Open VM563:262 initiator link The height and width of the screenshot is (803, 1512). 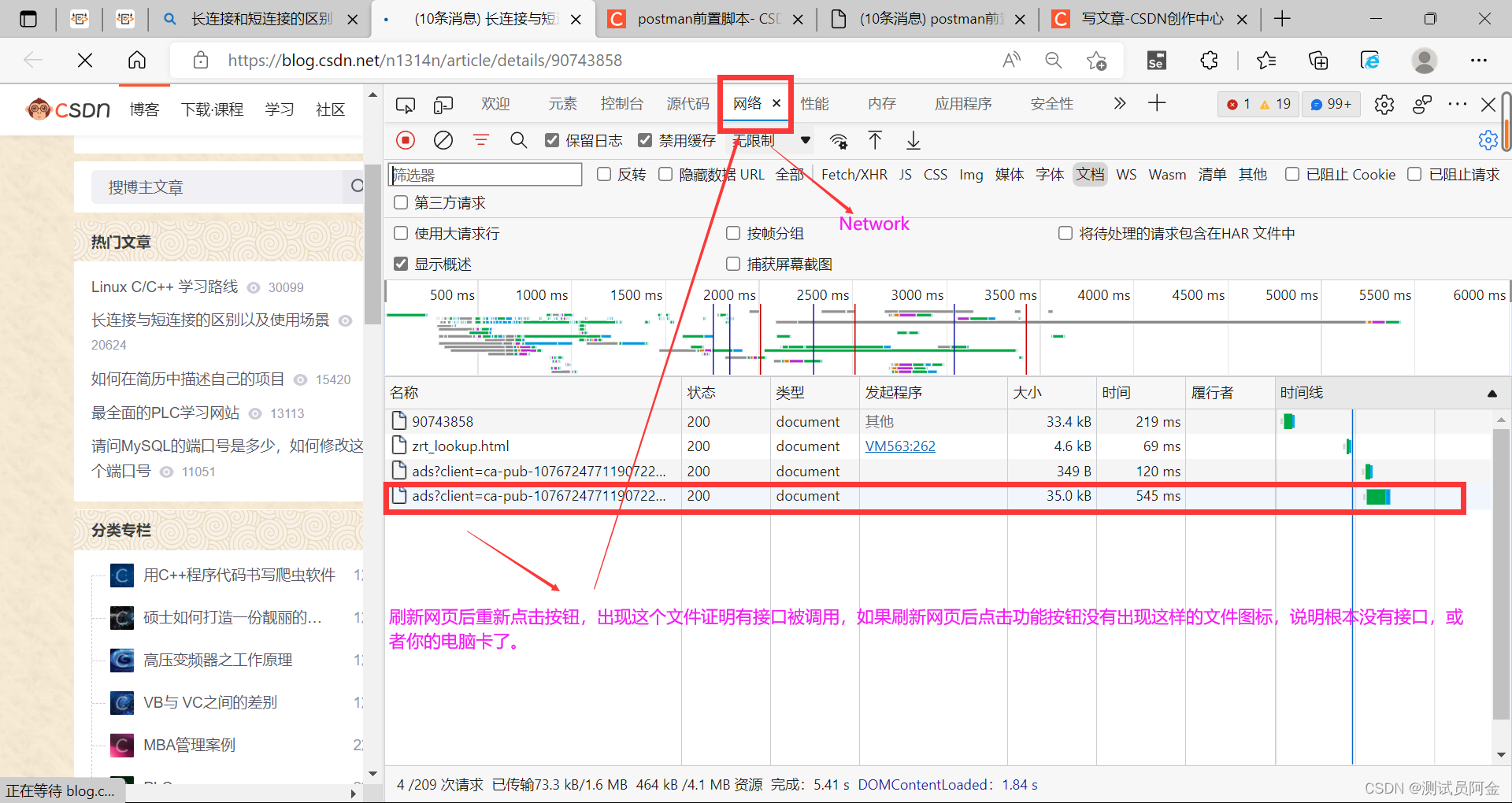pyautogui.click(x=900, y=446)
